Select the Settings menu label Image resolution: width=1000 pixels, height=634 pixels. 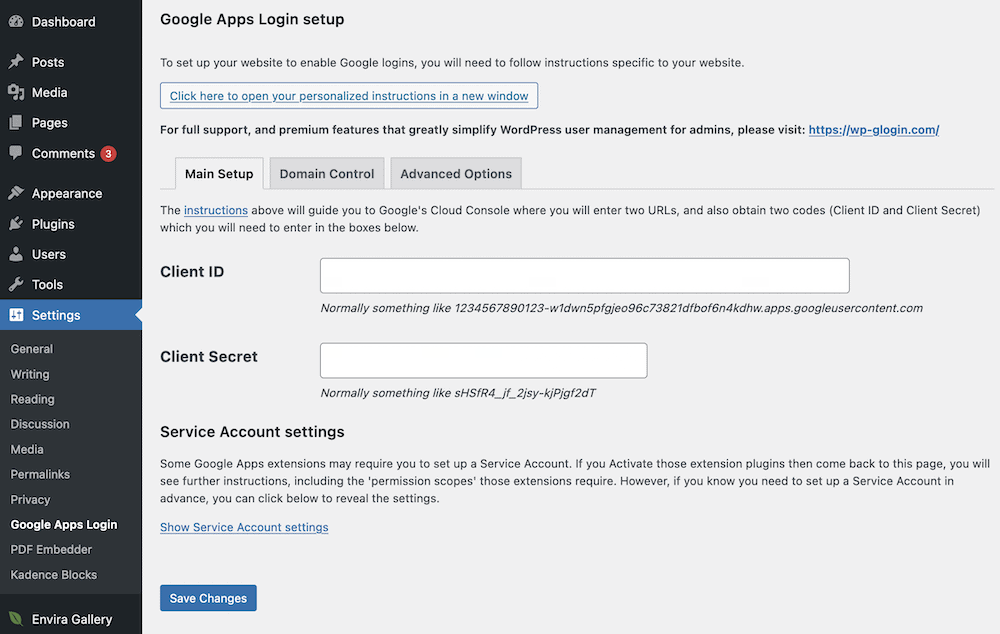click(x=56, y=315)
